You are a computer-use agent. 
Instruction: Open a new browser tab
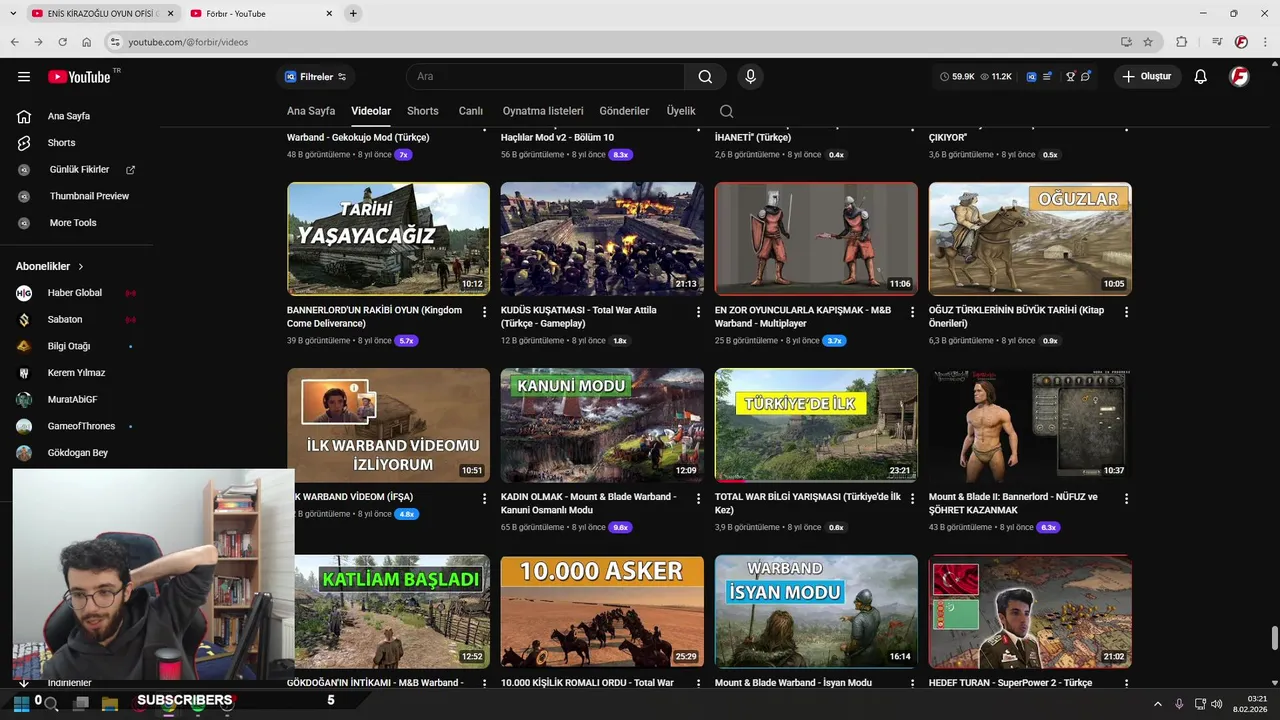(x=353, y=13)
